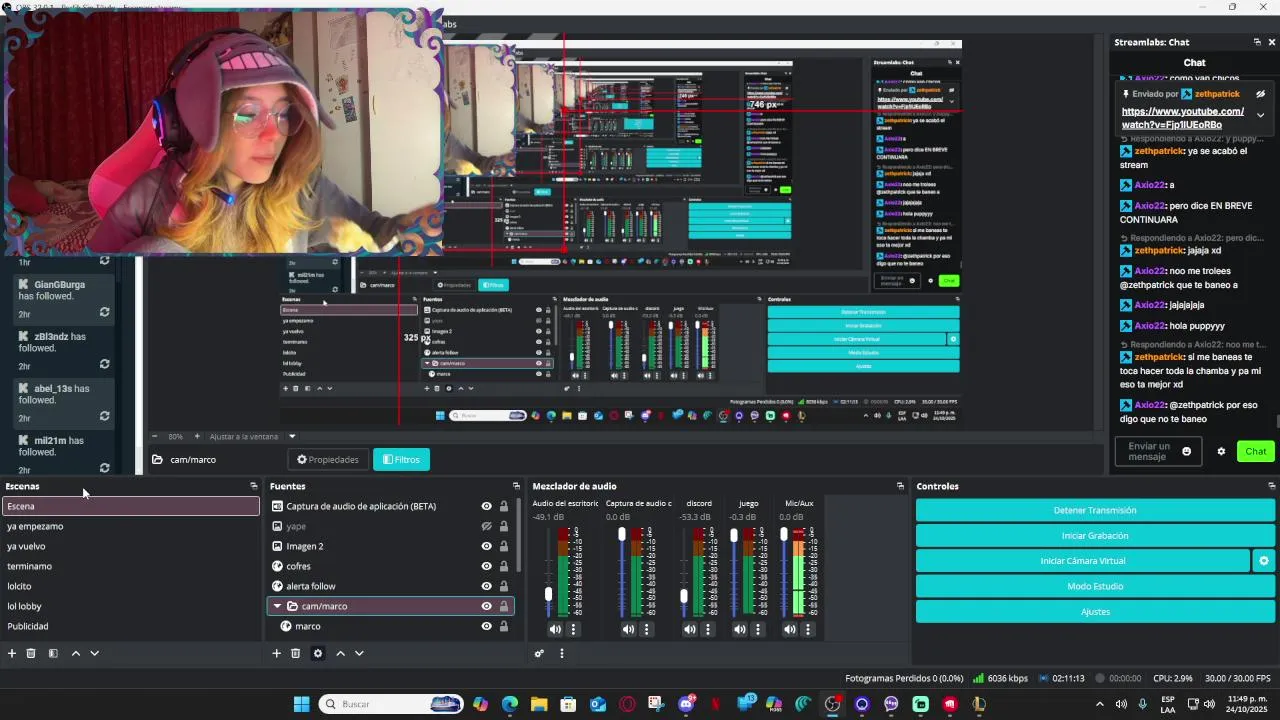Image resolution: width=1280 pixels, height=720 pixels.
Task: Toggle lock on cofres source
Action: click(x=504, y=566)
